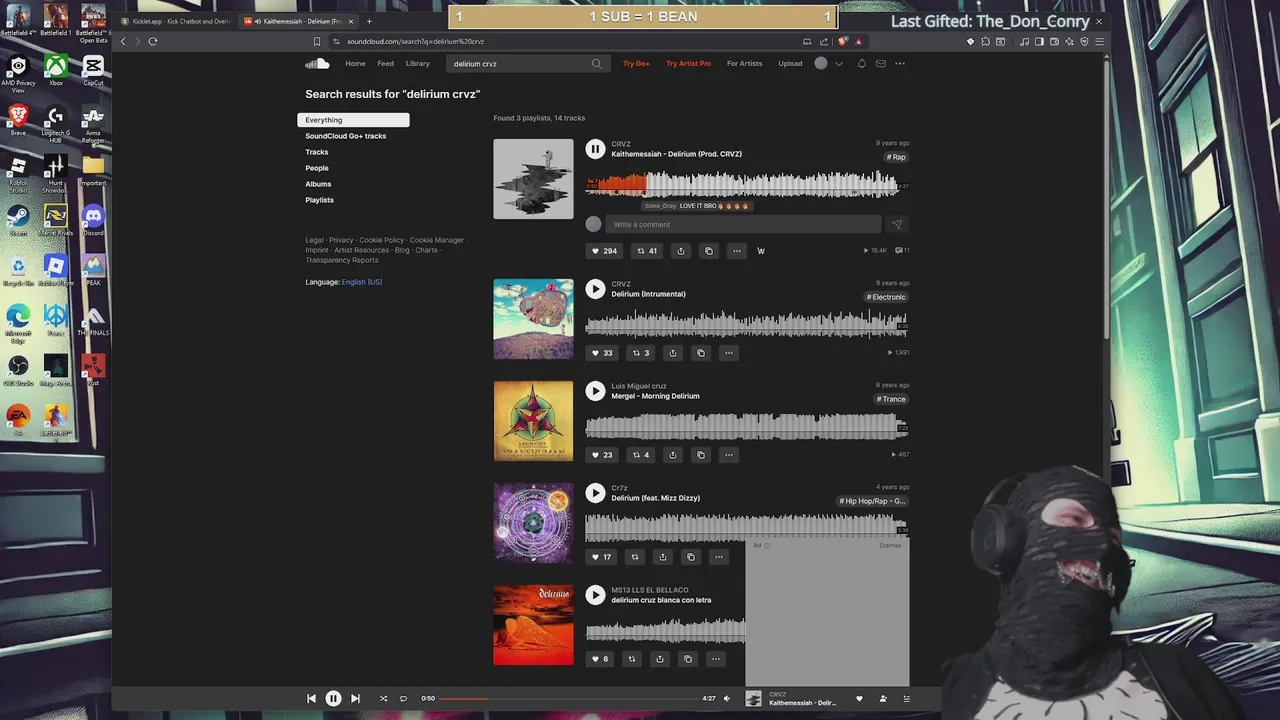Like Delirium (feat. Mizz Dizzy) with 17 likes
The width and height of the screenshot is (1280, 720).
click(x=601, y=557)
